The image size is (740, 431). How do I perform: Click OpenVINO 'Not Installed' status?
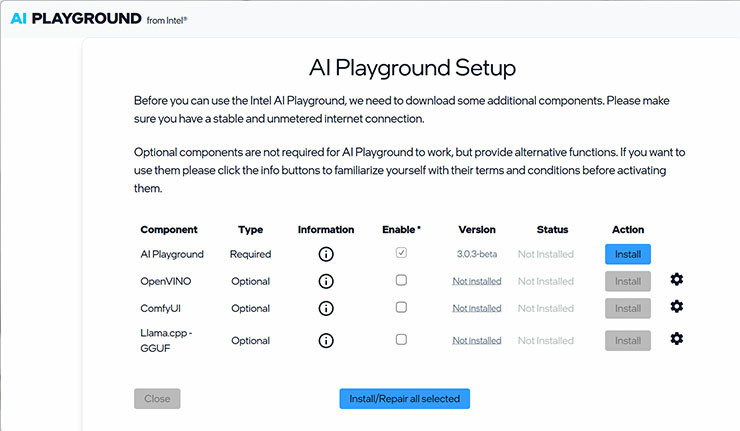(546, 281)
